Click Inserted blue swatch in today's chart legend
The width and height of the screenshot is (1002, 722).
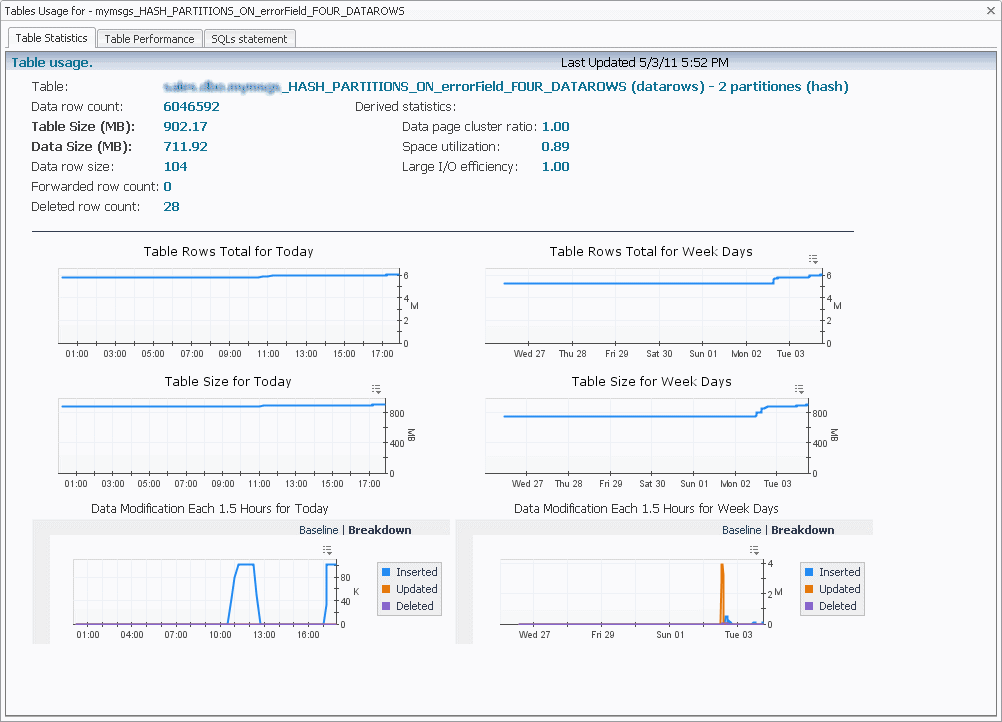(x=386, y=572)
